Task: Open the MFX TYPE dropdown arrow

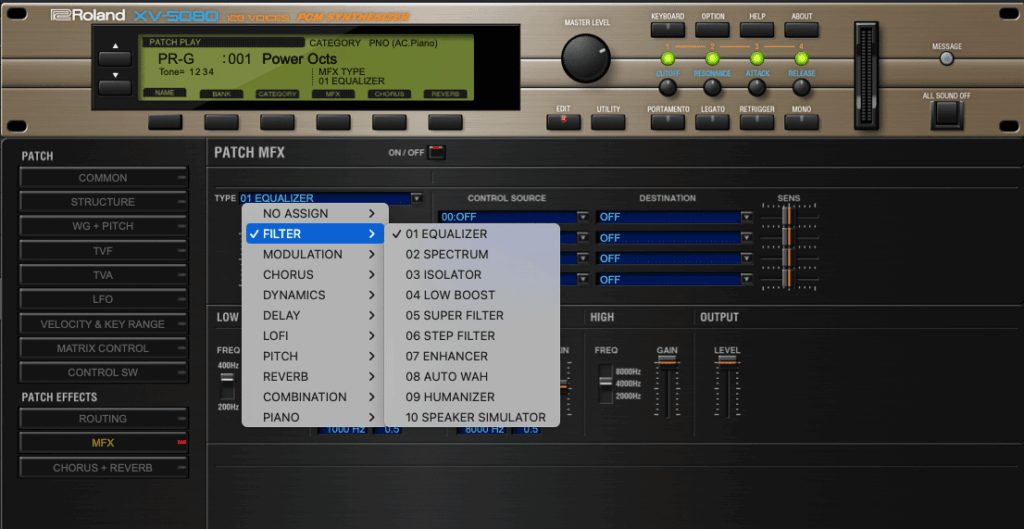Action: pyautogui.click(x=417, y=199)
